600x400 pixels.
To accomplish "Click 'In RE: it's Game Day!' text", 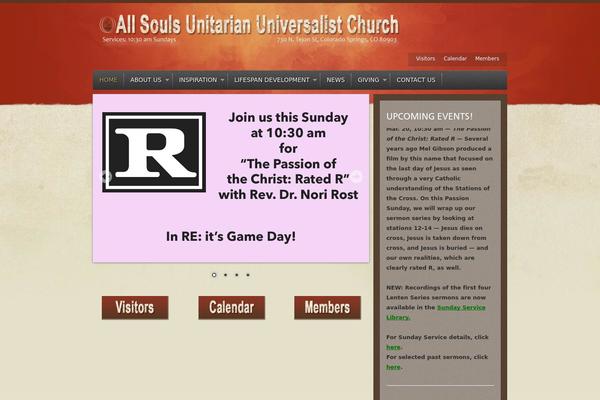I will 231,237.
